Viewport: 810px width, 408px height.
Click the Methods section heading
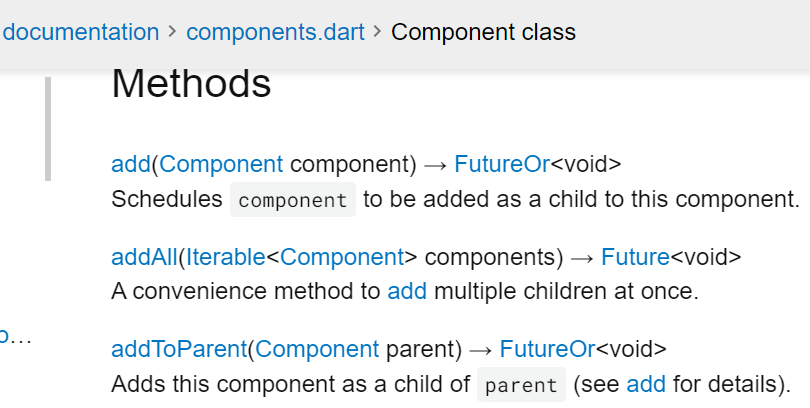191,83
